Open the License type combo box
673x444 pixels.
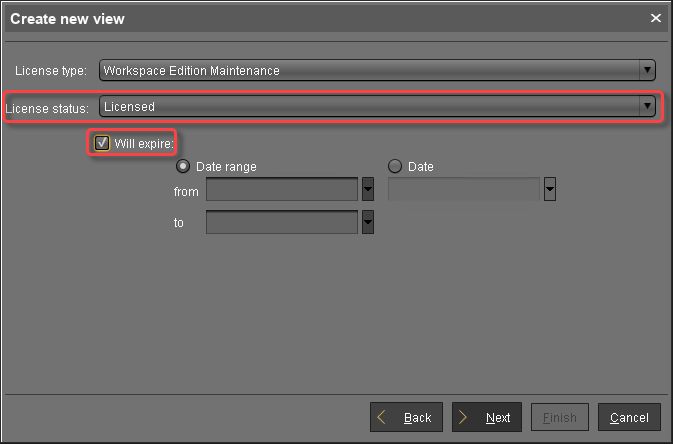coord(370,70)
